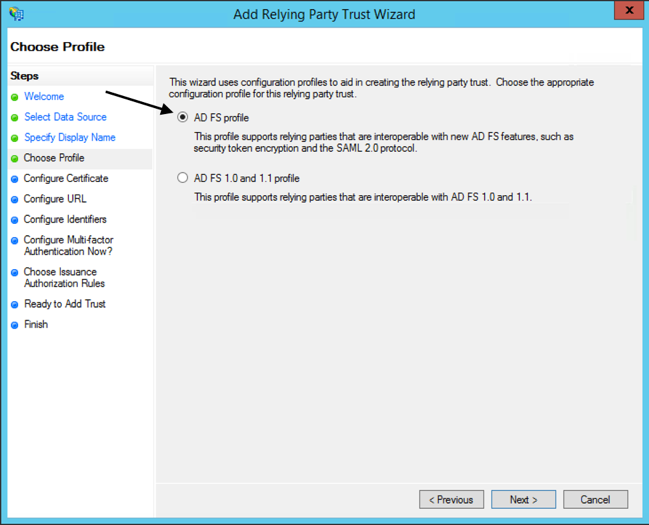Cancel the wizard
The height and width of the screenshot is (525, 649).
coord(595,500)
